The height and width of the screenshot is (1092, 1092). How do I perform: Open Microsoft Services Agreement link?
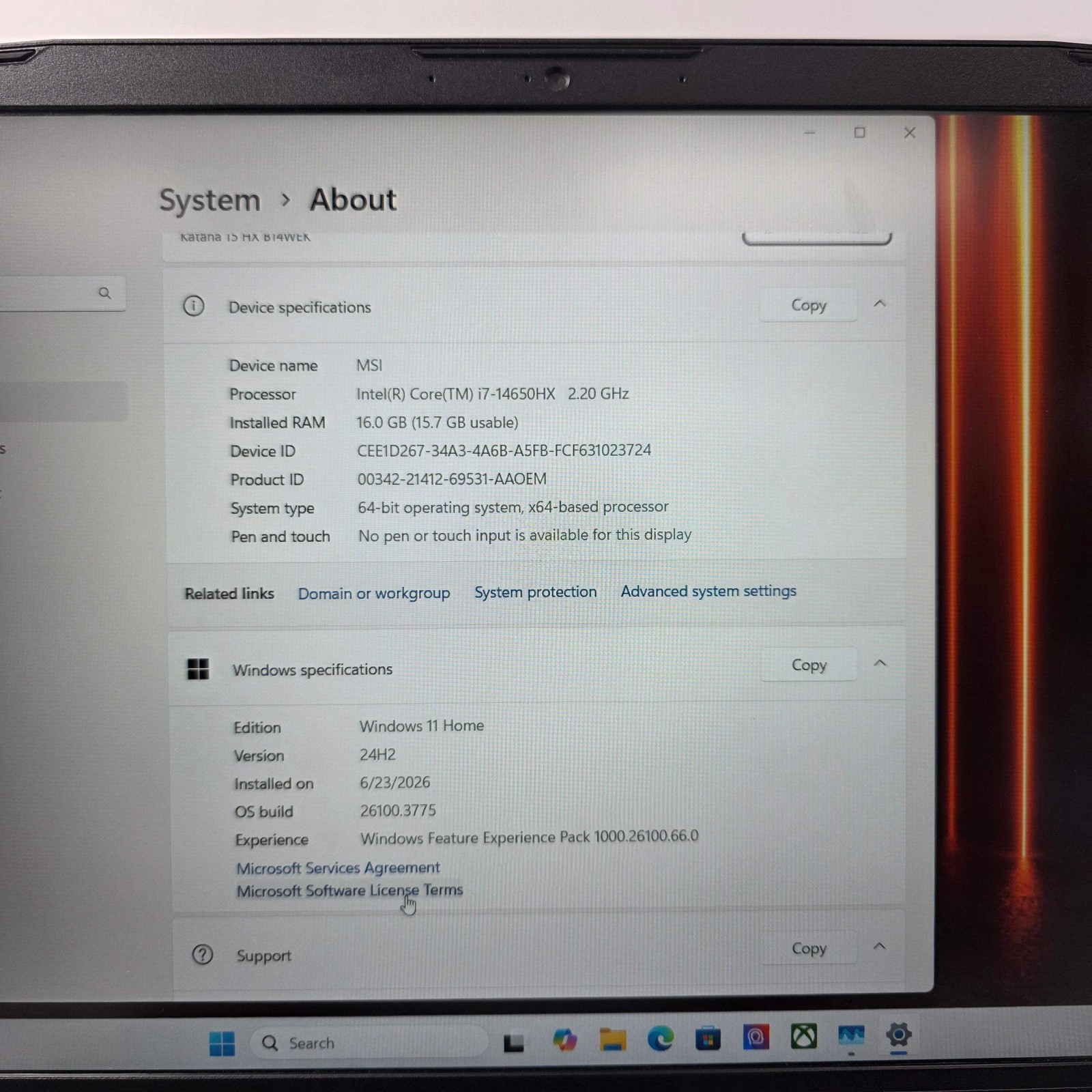click(x=338, y=868)
